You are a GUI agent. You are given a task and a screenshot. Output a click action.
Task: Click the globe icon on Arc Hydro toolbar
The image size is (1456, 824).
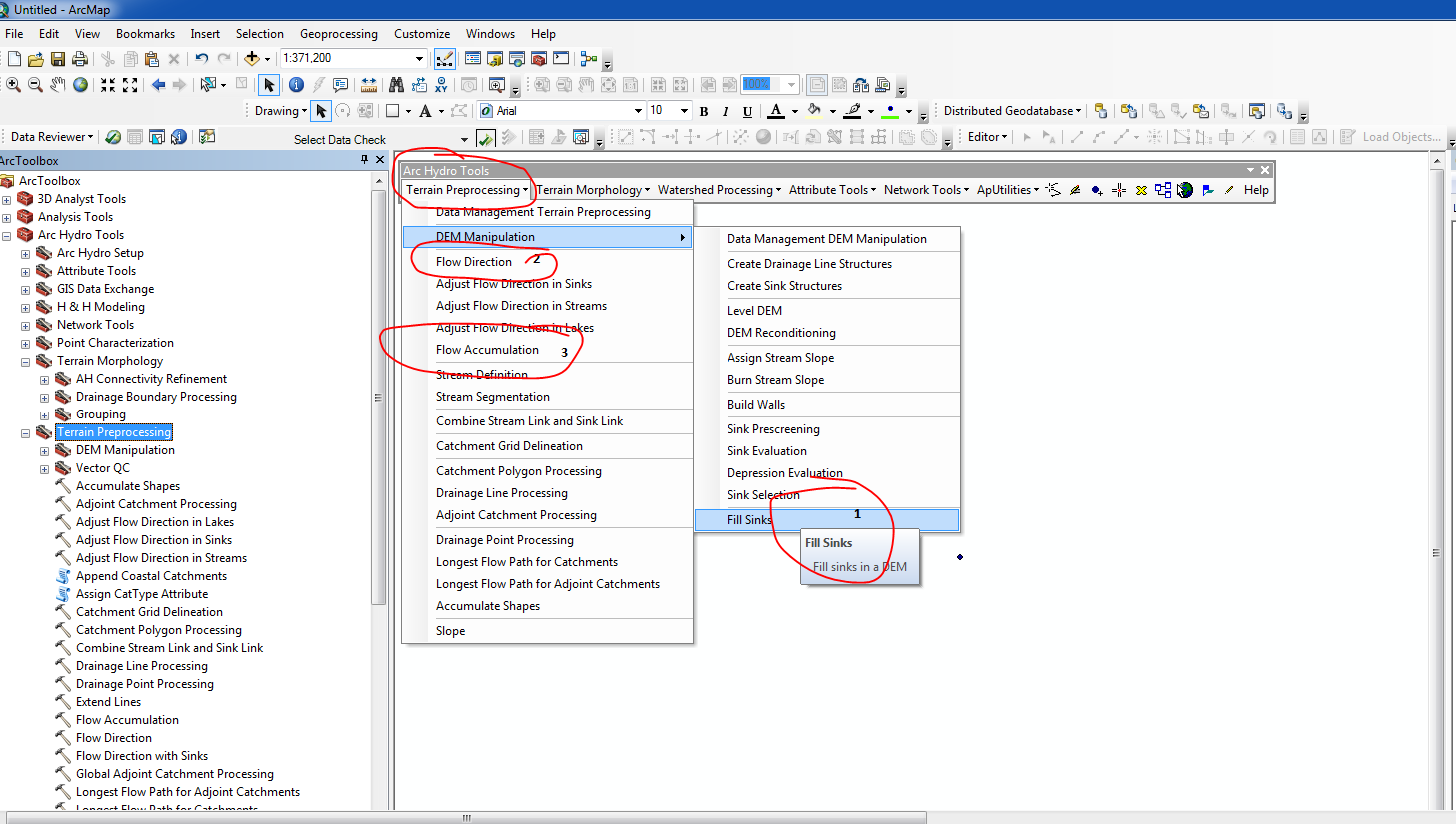pos(1185,190)
